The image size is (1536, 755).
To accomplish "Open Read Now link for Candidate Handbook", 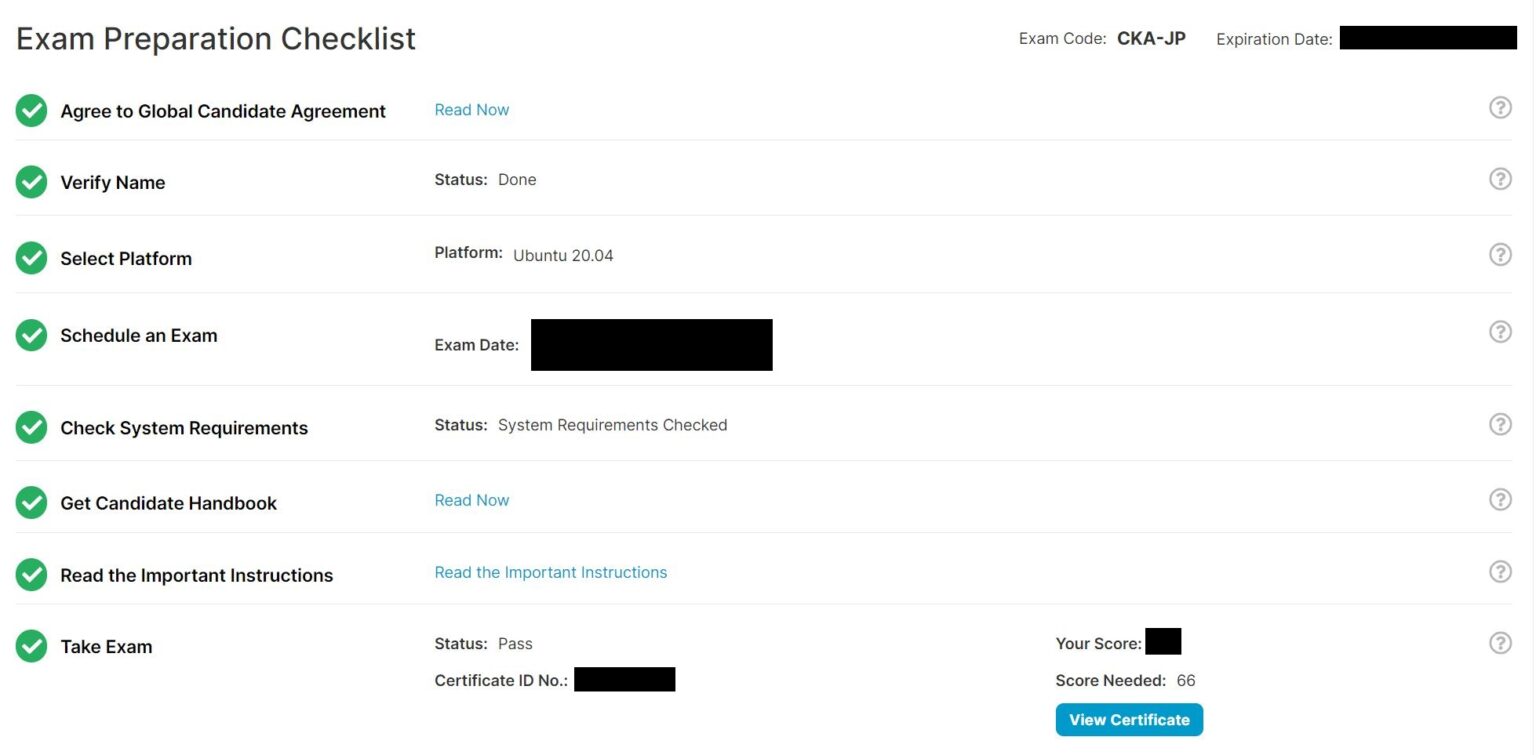I will coord(471,500).
